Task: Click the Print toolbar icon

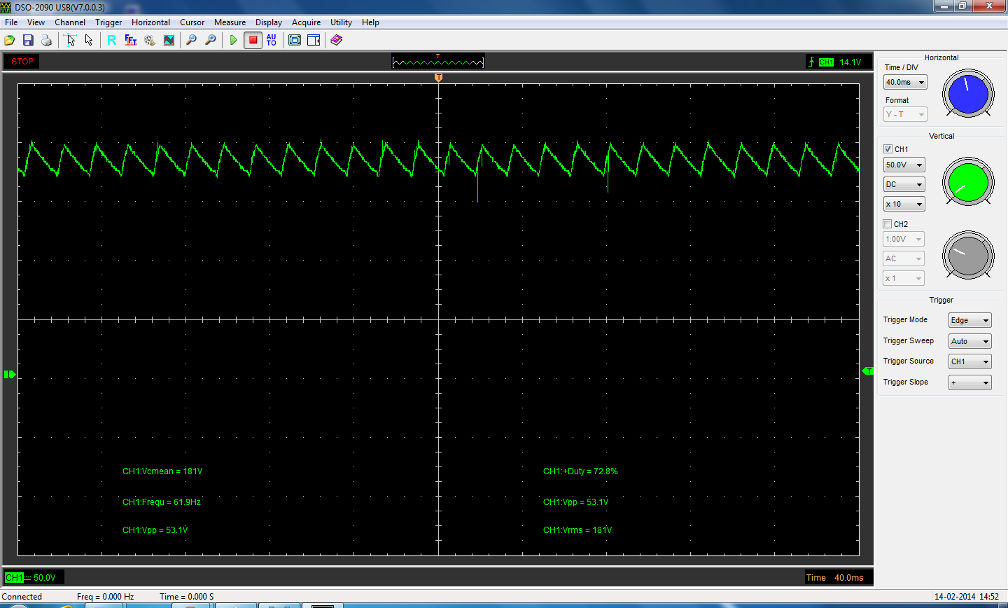Action: pos(46,40)
